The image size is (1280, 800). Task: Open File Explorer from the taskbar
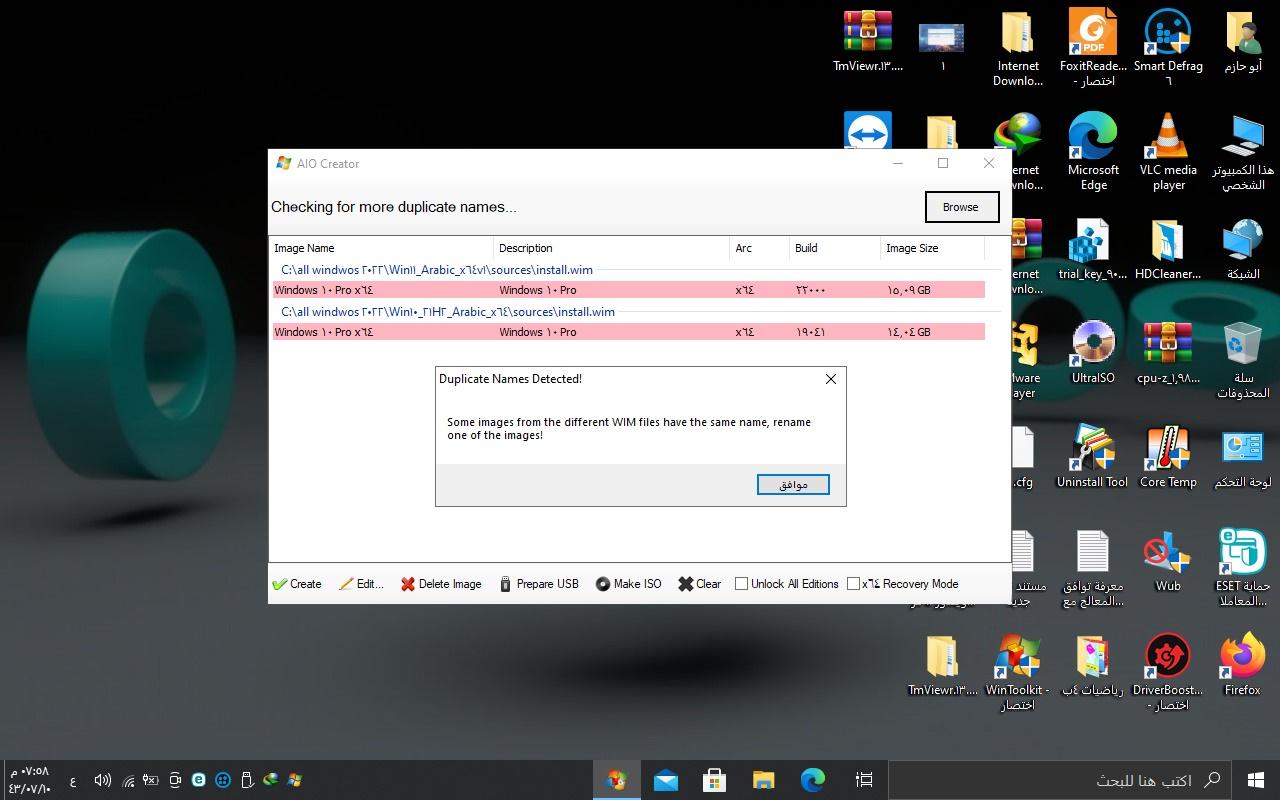[763, 780]
